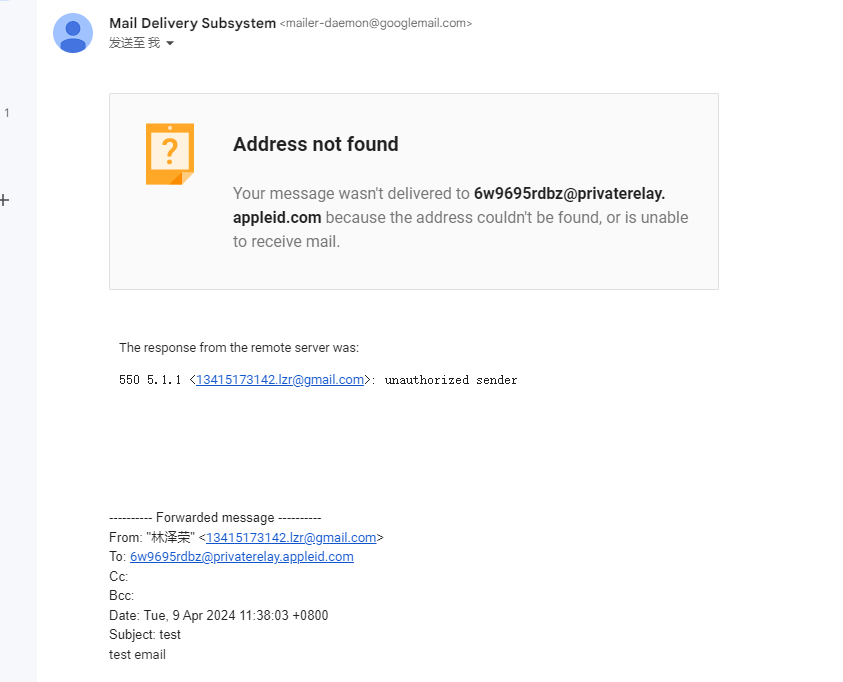Screen dimensions: 843x682
Task: Click the test email body text
Action: pyautogui.click(x=137, y=655)
